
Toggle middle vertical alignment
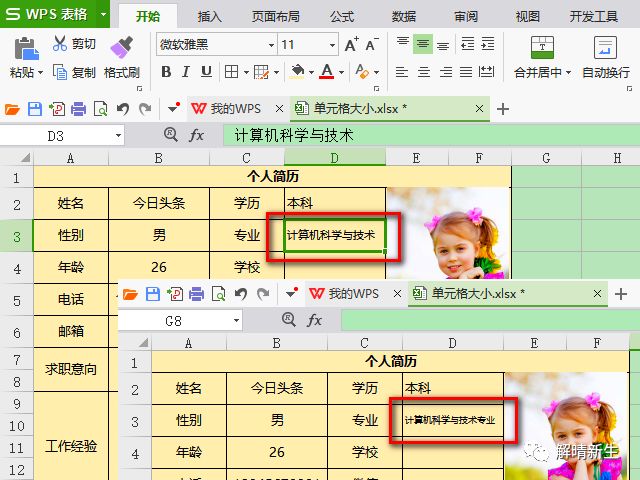(422, 43)
